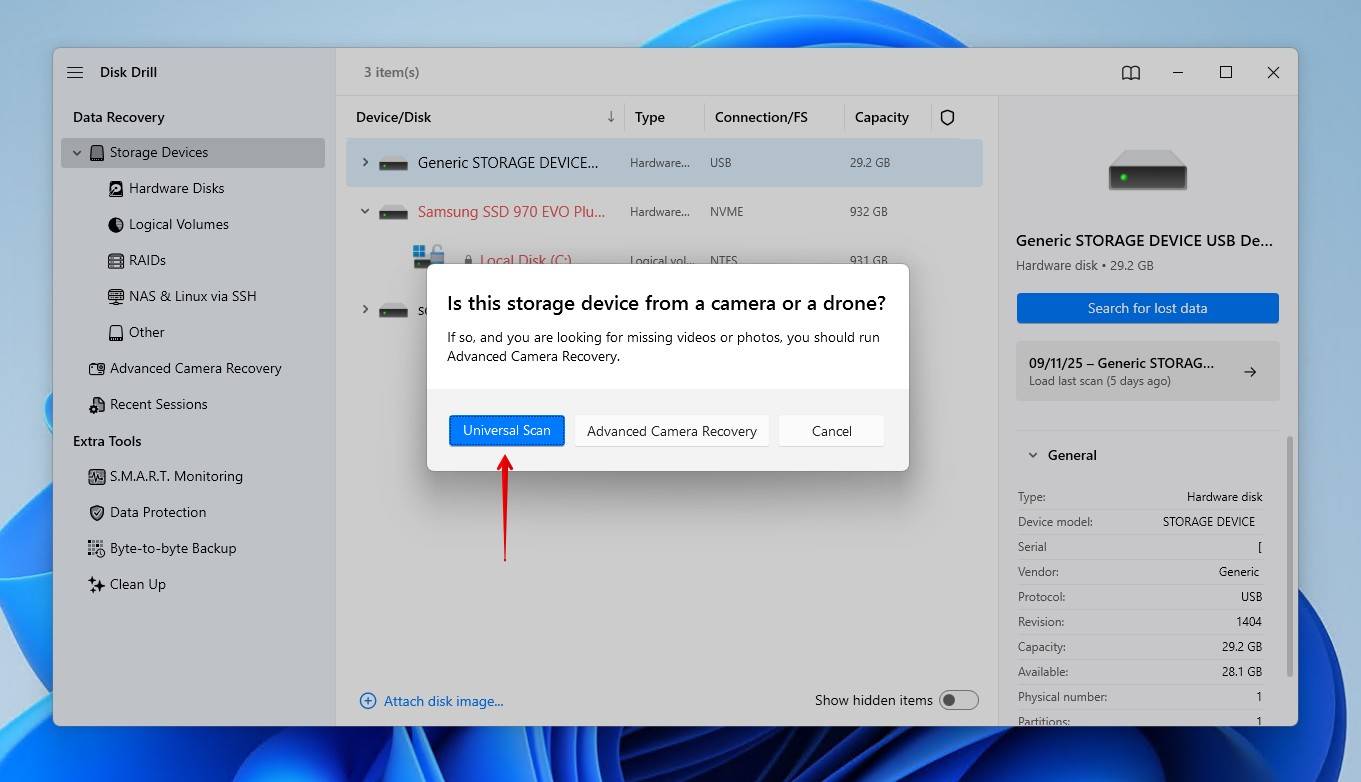Open Advanced Camera Recovery icon in sidebar
This screenshot has width=1361, height=782.
[x=97, y=369]
